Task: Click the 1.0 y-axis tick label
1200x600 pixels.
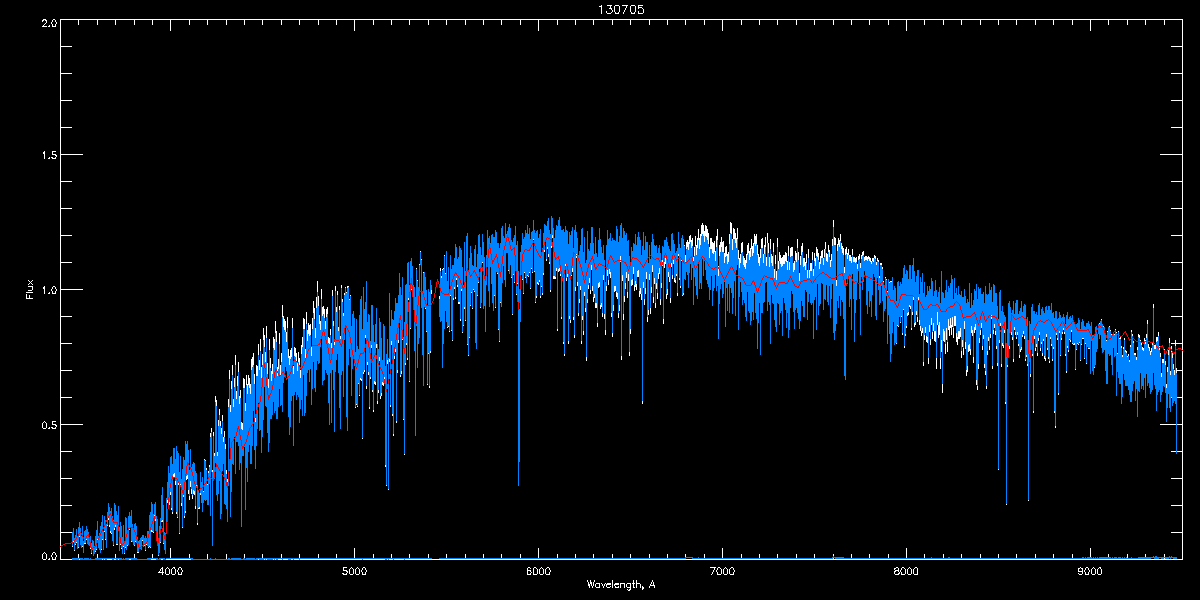Action: point(48,289)
